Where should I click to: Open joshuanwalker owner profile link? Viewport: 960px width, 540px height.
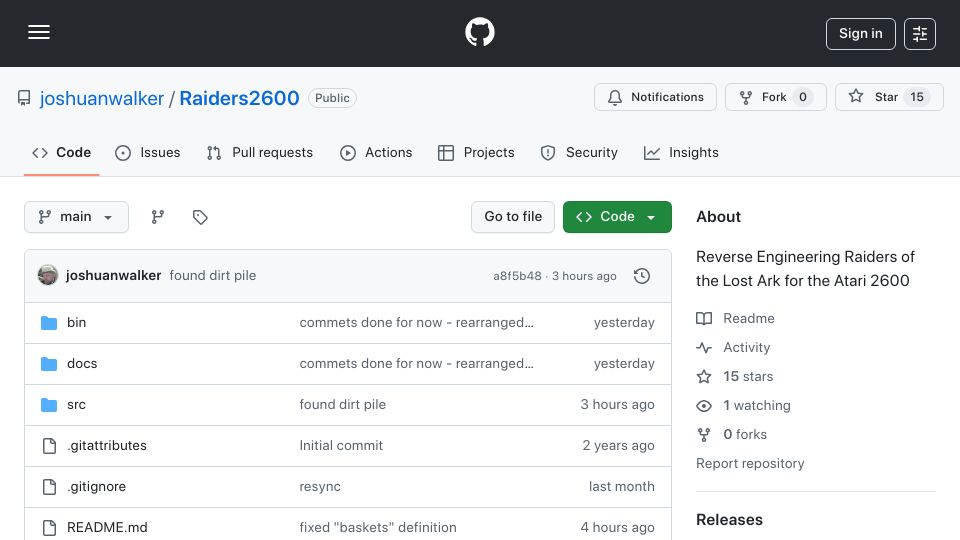(x=102, y=99)
